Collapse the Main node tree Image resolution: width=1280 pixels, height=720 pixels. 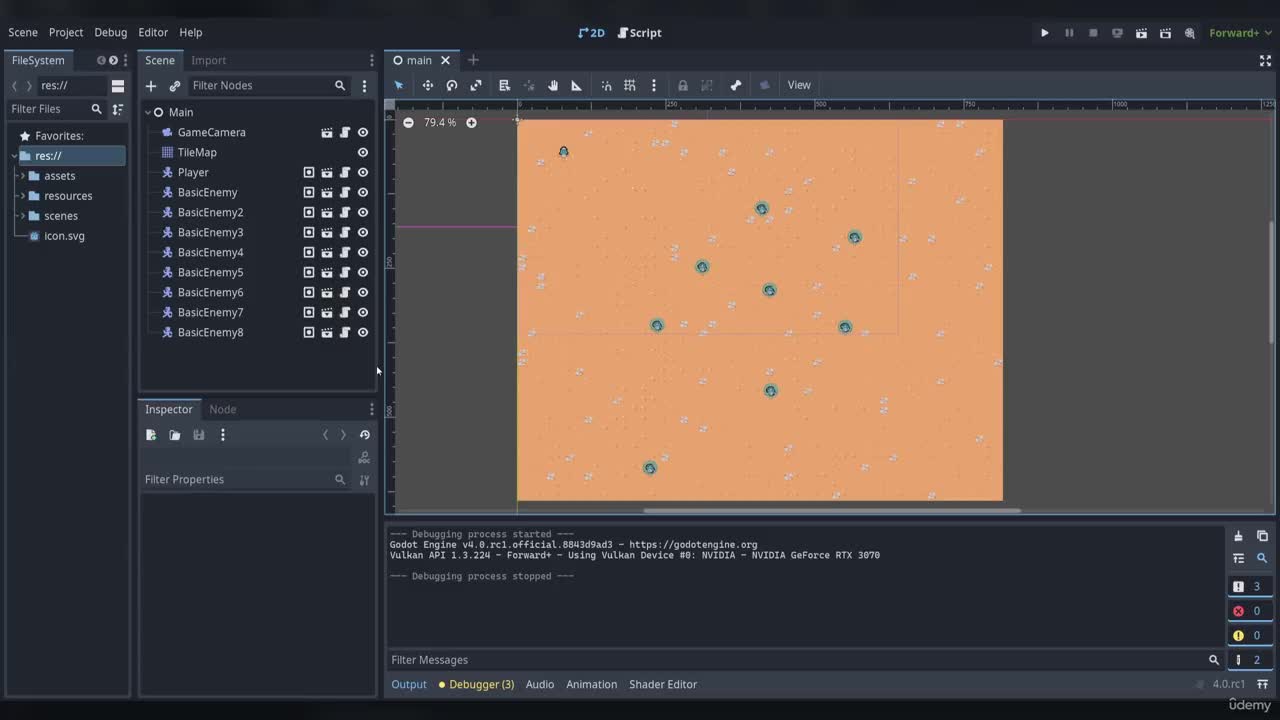147,112
